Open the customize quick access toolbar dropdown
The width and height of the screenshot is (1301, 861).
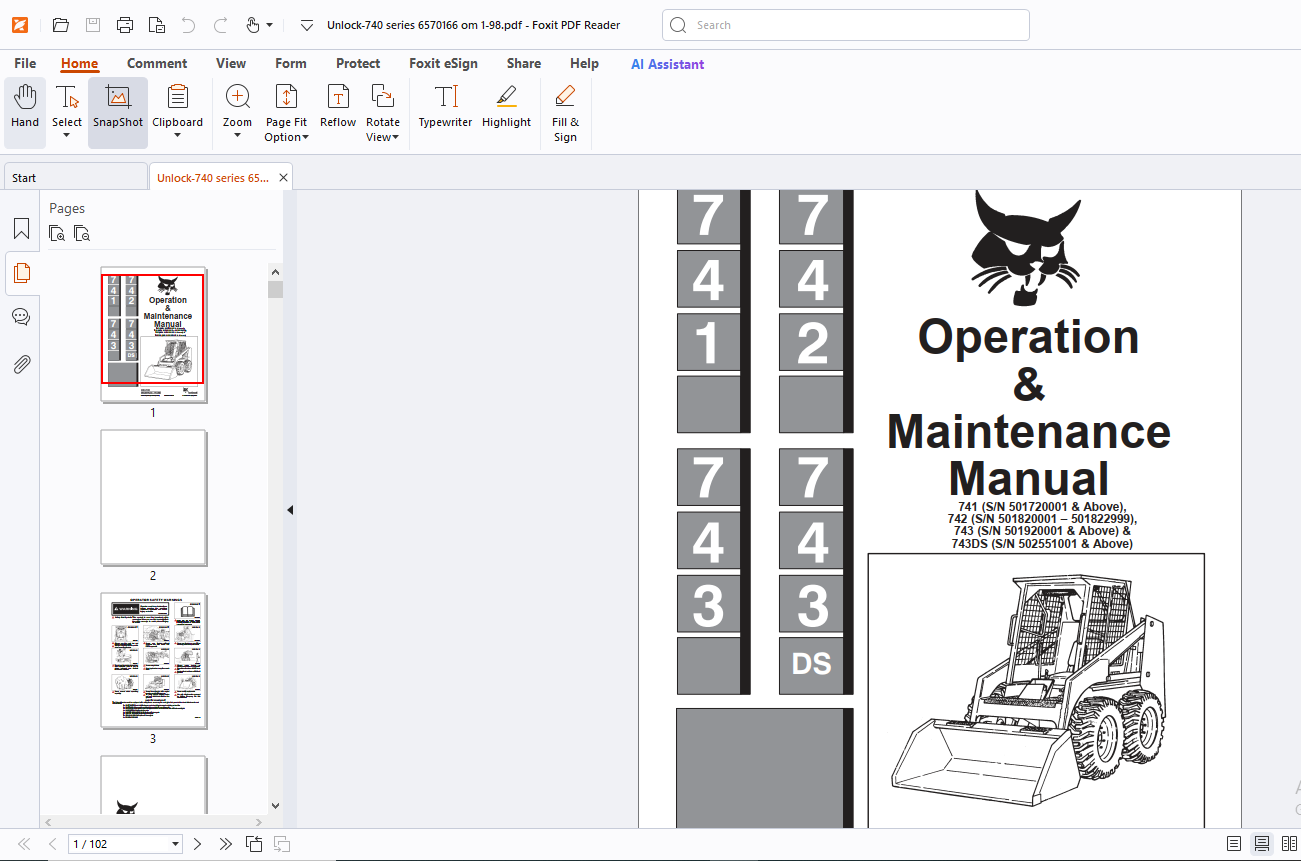point(306,25)
